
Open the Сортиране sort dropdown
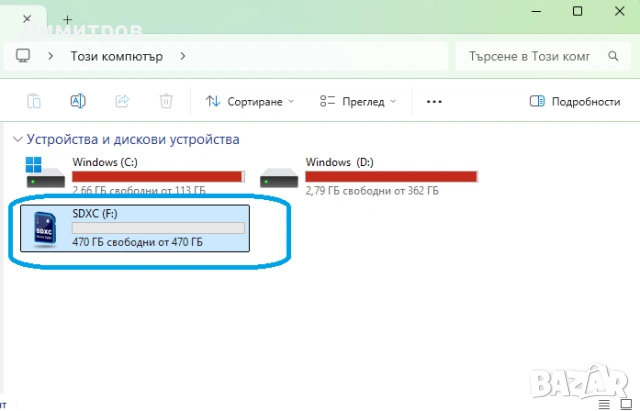point(249,101)
